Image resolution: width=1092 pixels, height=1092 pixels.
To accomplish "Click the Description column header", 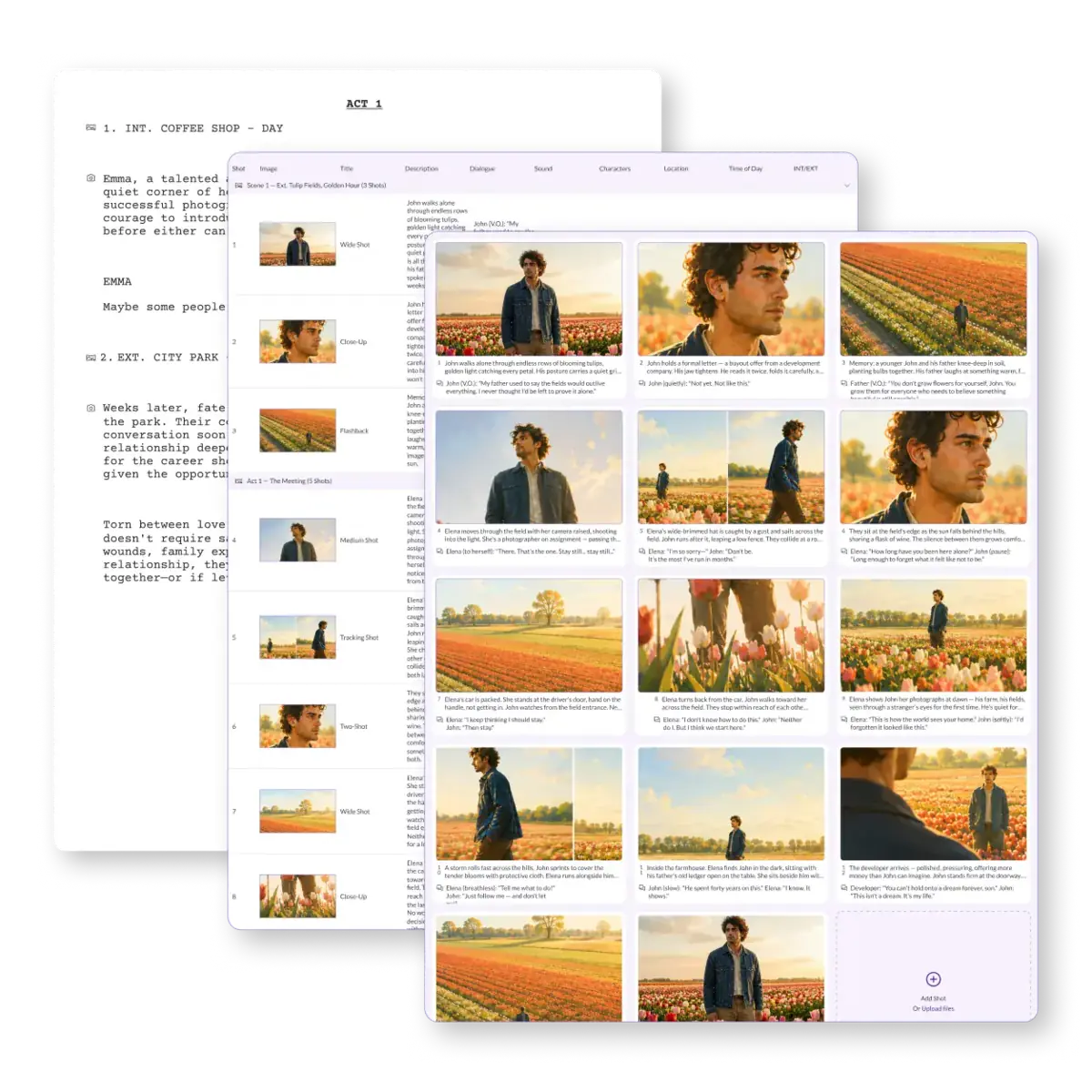I will coord(421,168).
